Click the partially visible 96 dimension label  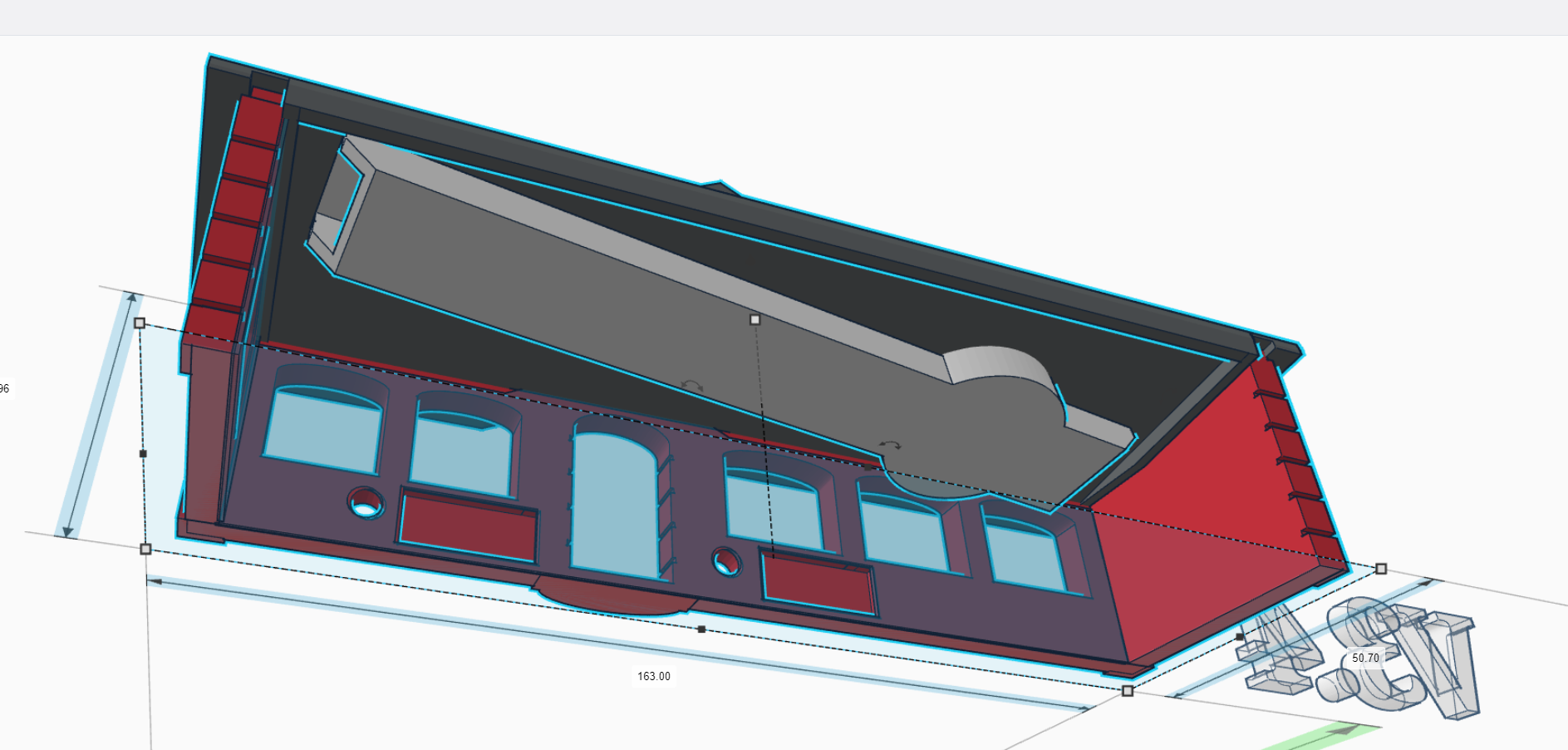tap(5, 388)
